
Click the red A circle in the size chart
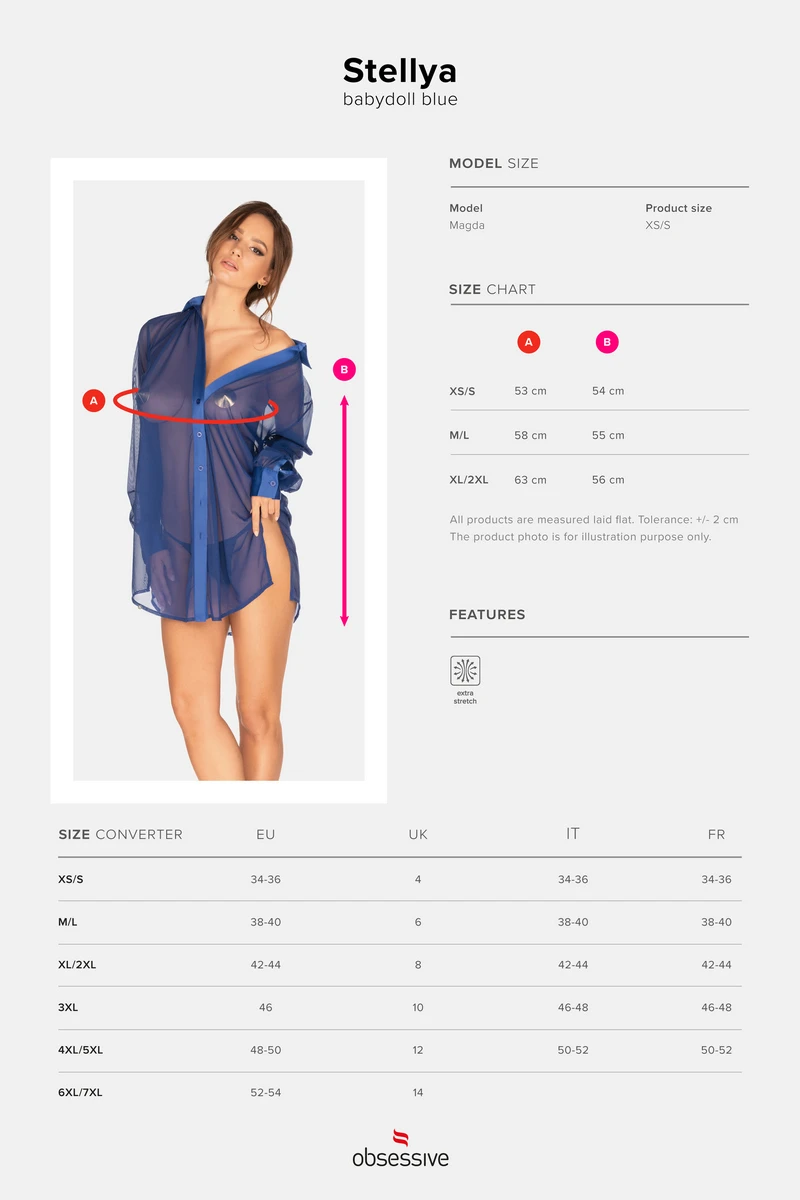528,342
